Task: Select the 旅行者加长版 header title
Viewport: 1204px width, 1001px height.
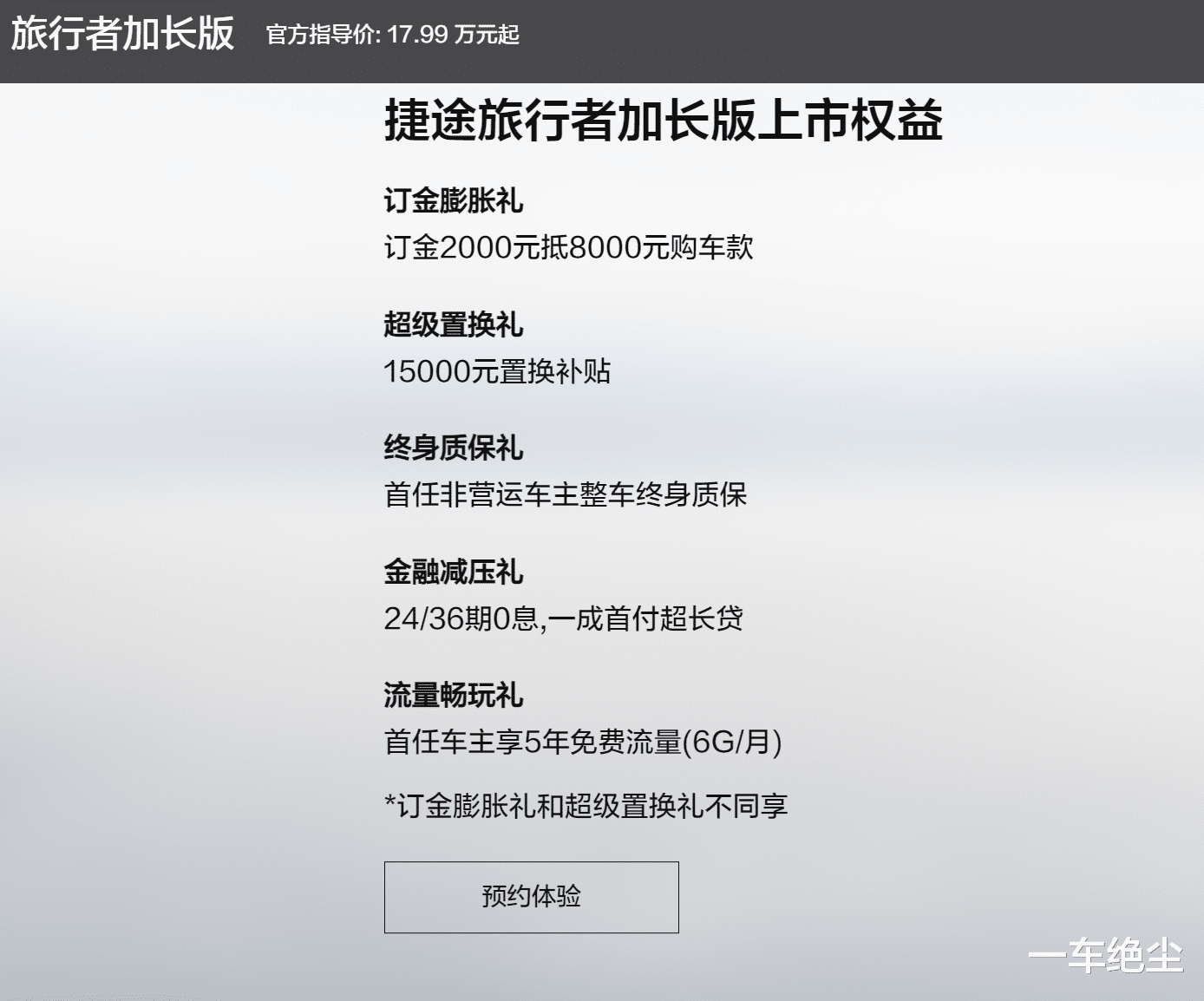Action: (x=123, y=35)
